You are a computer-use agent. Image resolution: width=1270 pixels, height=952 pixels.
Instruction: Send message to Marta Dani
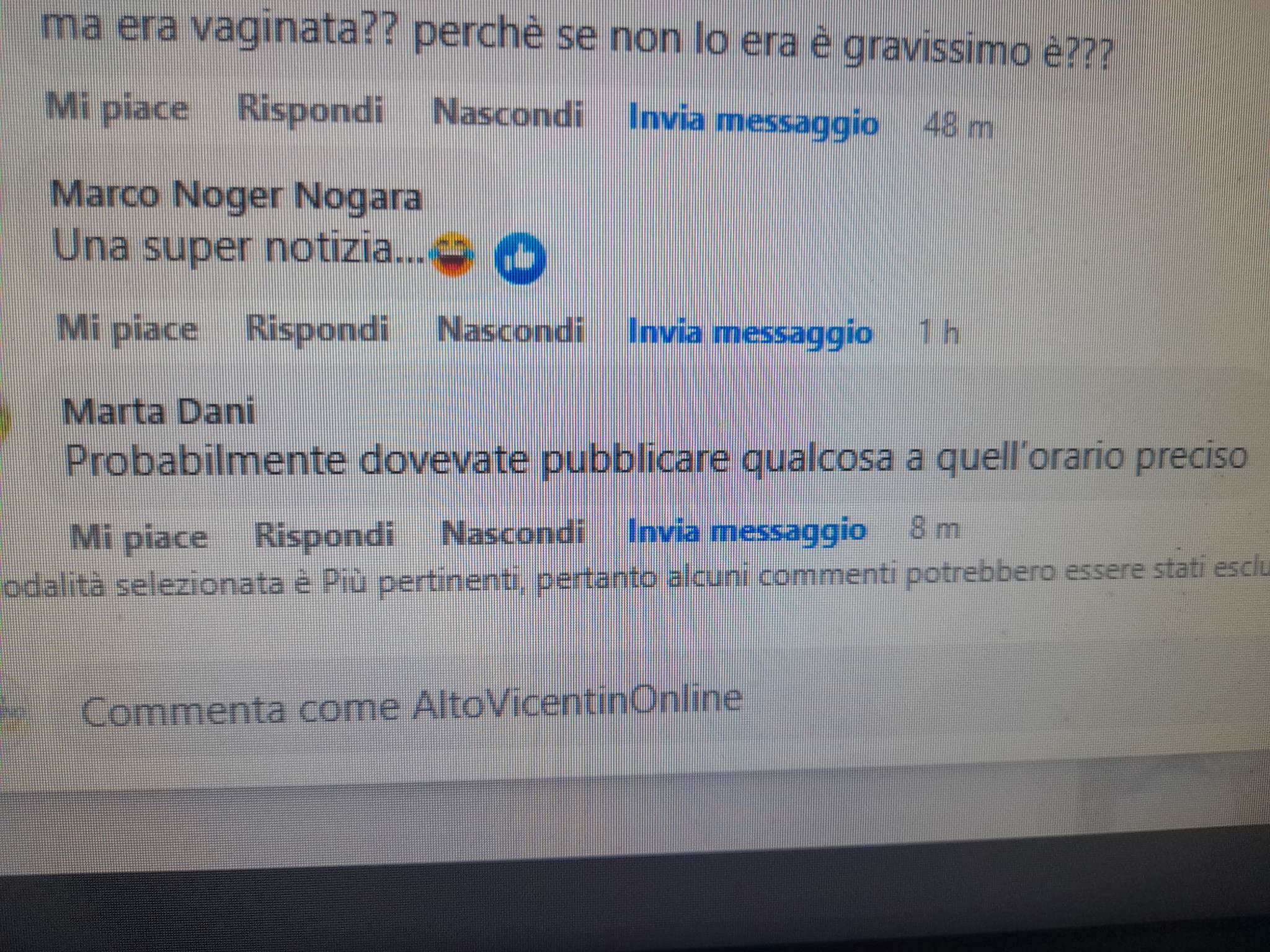747,532
